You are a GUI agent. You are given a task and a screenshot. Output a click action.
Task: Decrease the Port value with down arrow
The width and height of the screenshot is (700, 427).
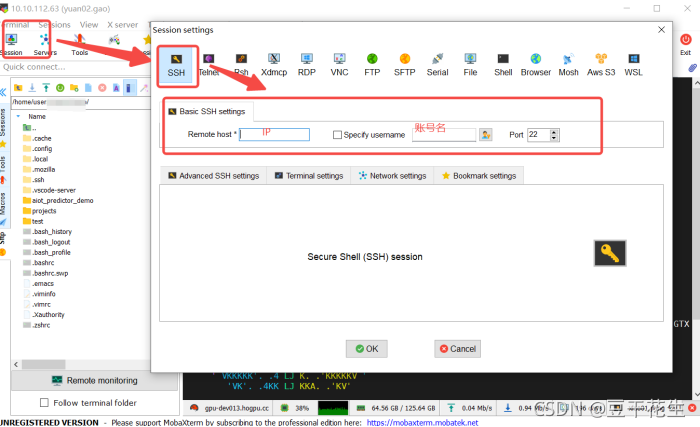(x=554, y=138)
